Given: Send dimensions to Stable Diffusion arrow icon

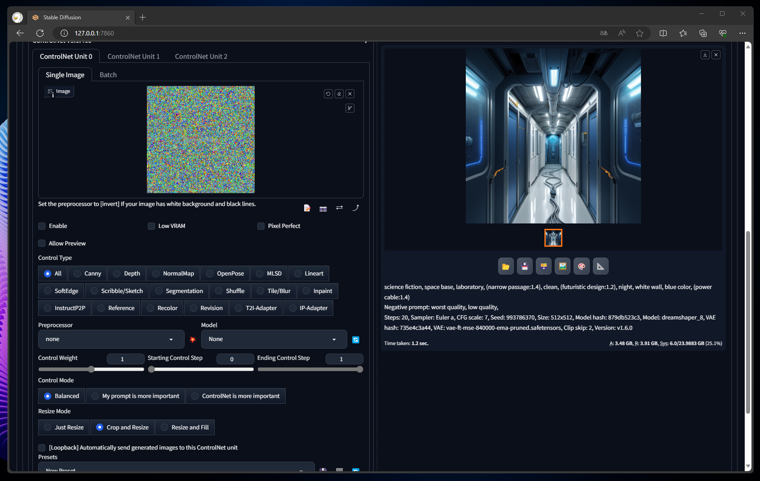Looking at the screenshot, I should click(x=355, y=208).
